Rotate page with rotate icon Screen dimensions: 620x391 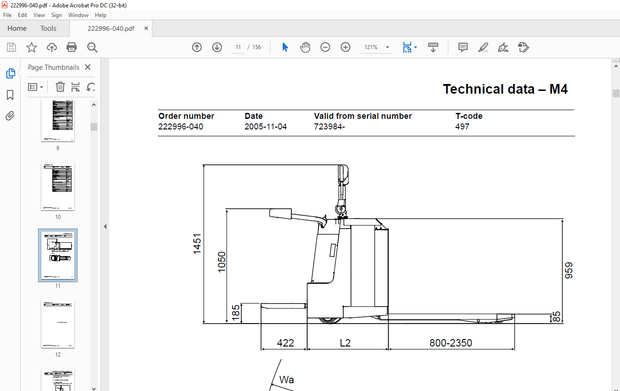91,87
